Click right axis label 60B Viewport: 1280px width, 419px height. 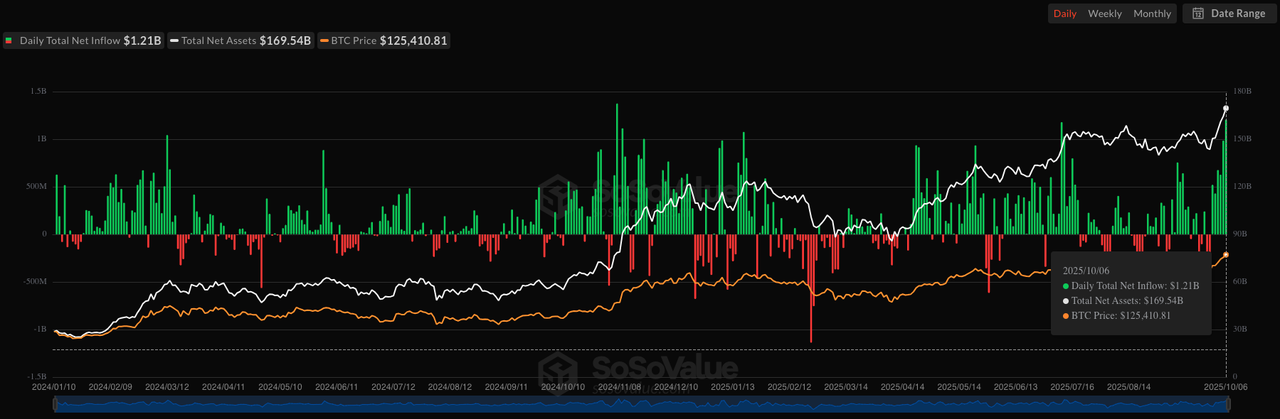(x=1242, y=281)
